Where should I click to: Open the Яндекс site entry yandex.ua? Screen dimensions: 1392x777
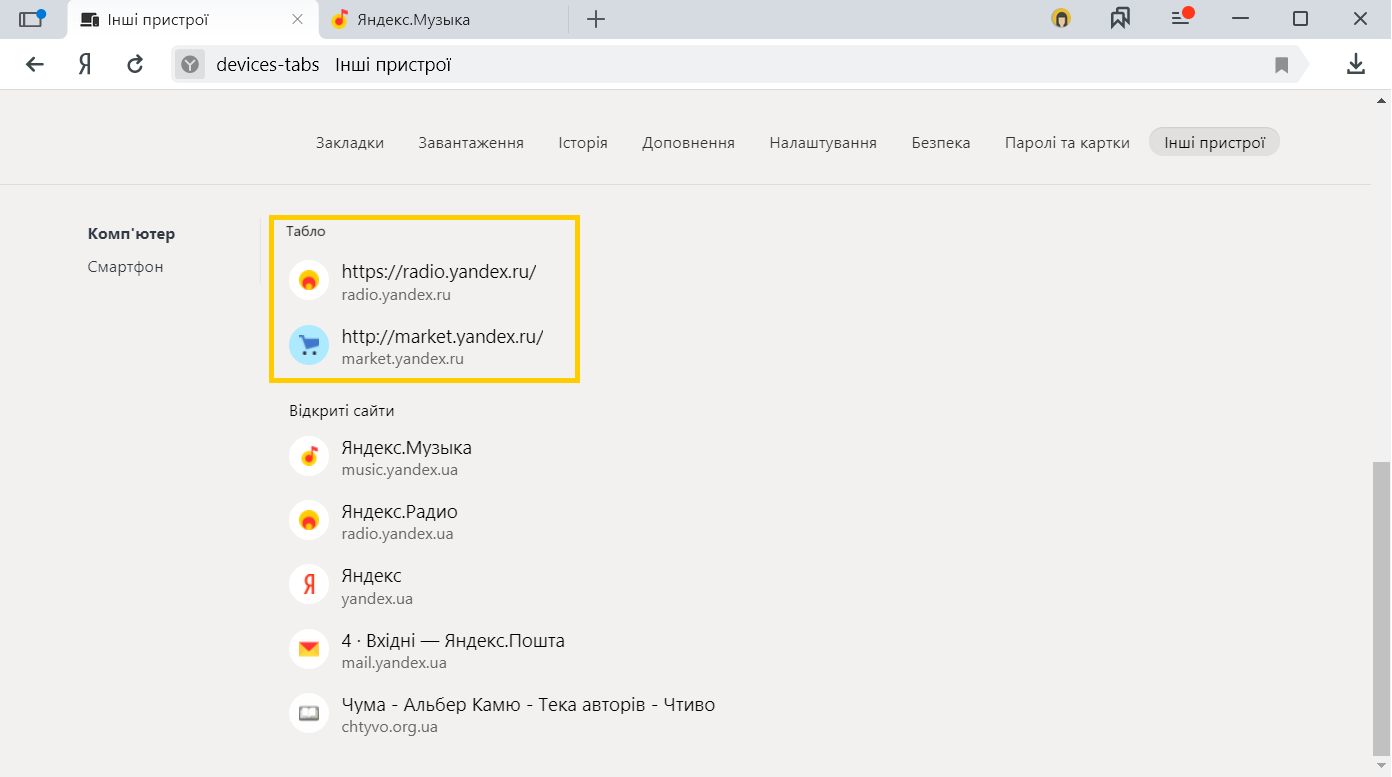pos(371,576)
